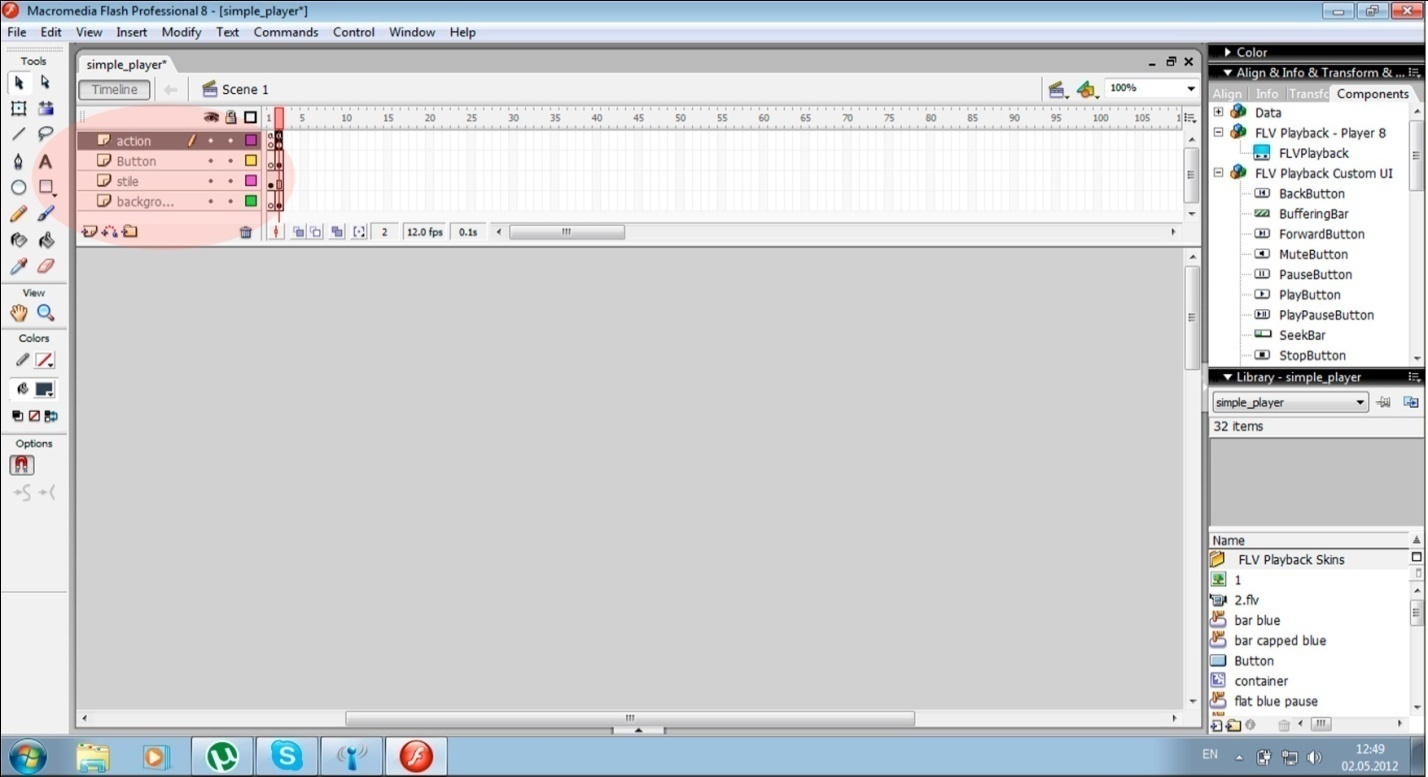This screenshot has width=1428, height=777.
Task: Click the Button layer yellow outline swatch
Action: [251, 161]
